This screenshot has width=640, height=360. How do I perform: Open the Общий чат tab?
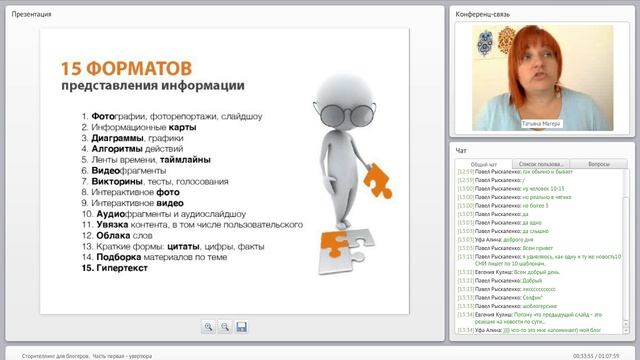[x=484, y=164]
